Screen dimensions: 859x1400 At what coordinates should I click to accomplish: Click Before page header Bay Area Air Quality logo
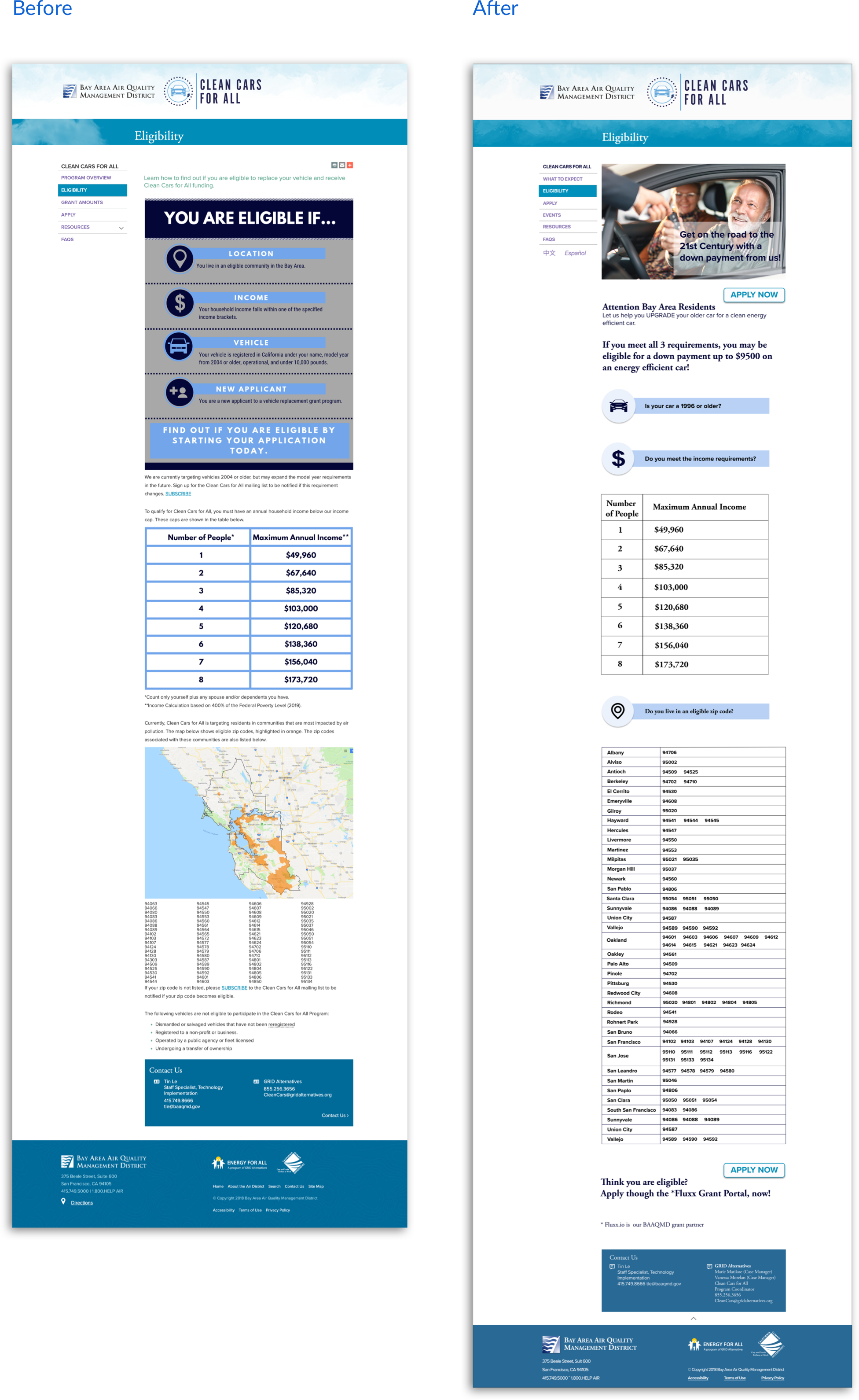point(109,92)
